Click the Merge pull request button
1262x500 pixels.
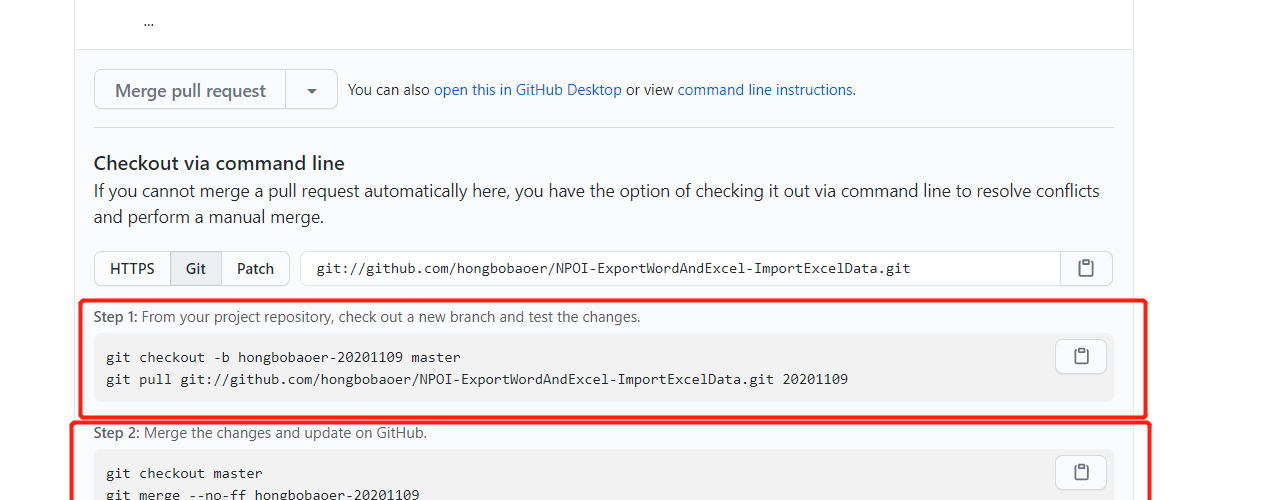(190, 90)
